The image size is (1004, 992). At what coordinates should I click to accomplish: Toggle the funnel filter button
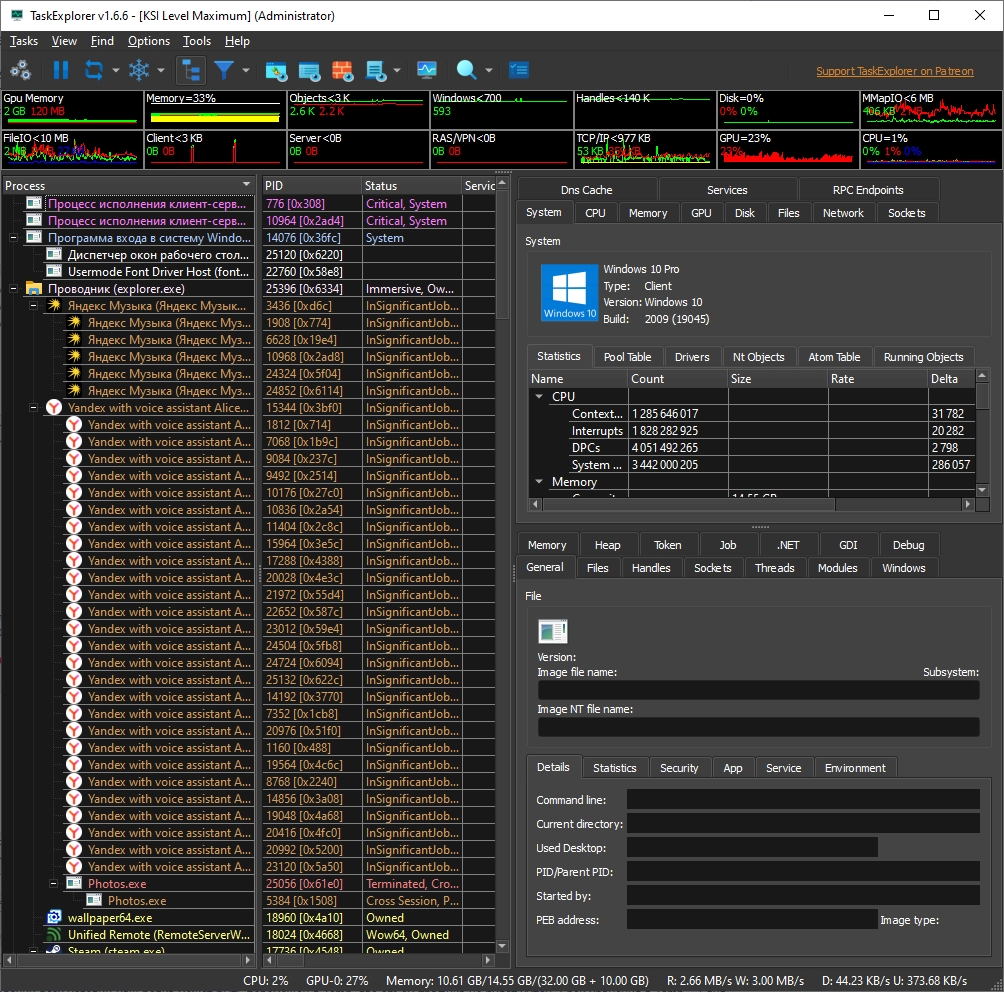tap(224, 70)
